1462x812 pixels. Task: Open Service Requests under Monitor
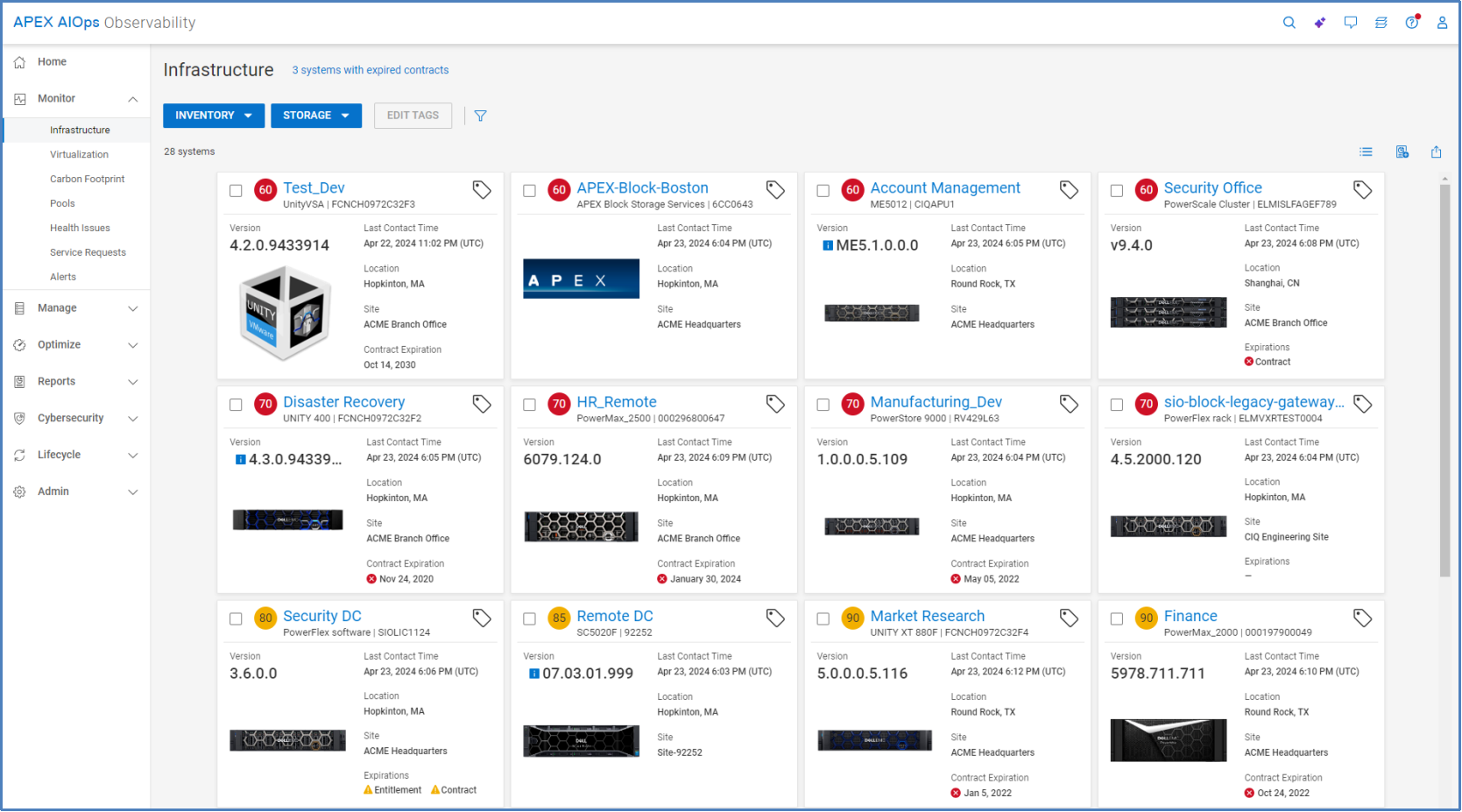[88, 253]
